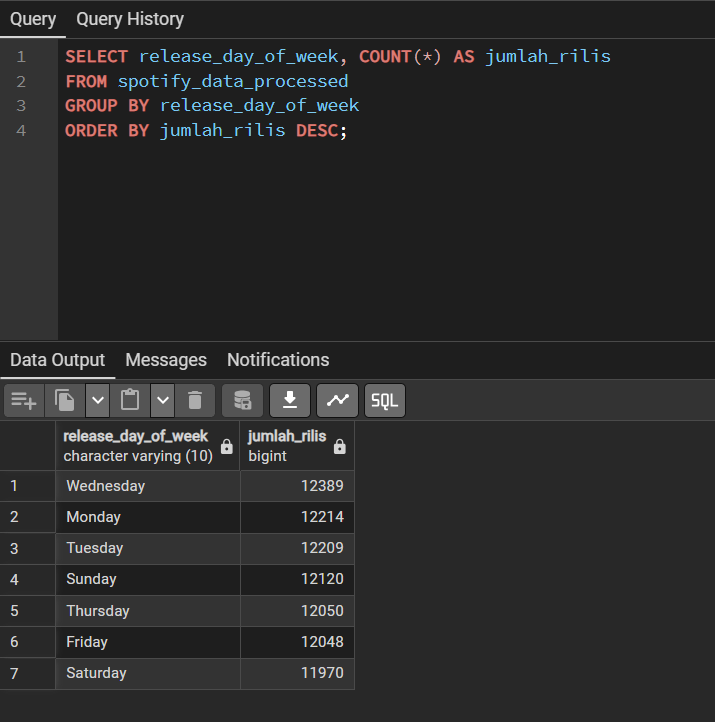Image resolution: width=715 pixels, height=722 pixels.
Task: Click editor line number 1 in gutter
Action: tap(21, 57)
